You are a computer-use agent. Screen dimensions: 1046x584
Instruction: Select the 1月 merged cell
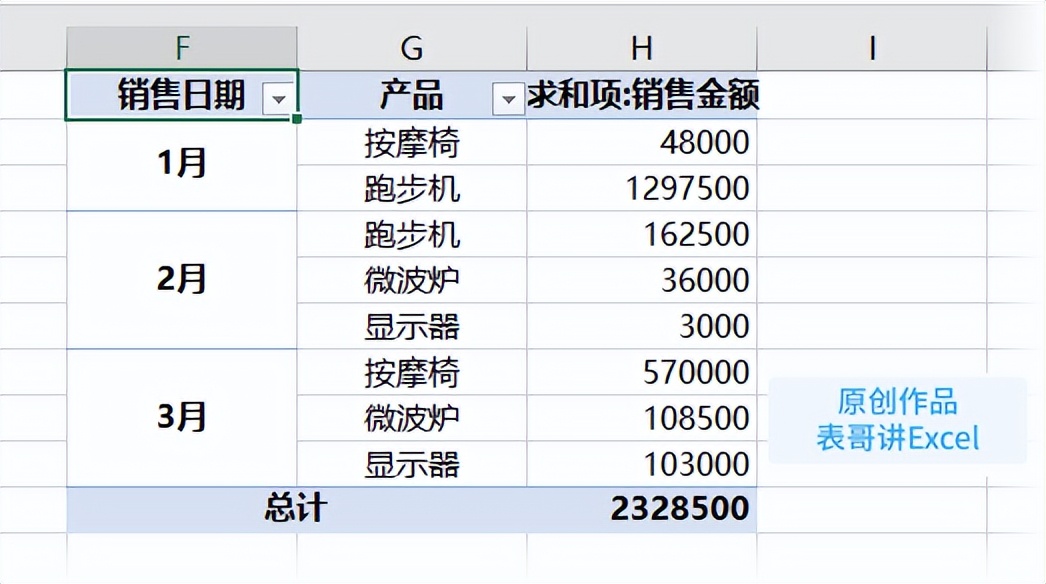click(x=181, y=165)
